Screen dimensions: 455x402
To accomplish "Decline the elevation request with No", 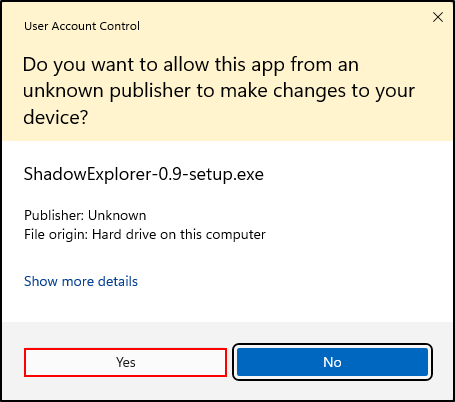I will (332, 362).
